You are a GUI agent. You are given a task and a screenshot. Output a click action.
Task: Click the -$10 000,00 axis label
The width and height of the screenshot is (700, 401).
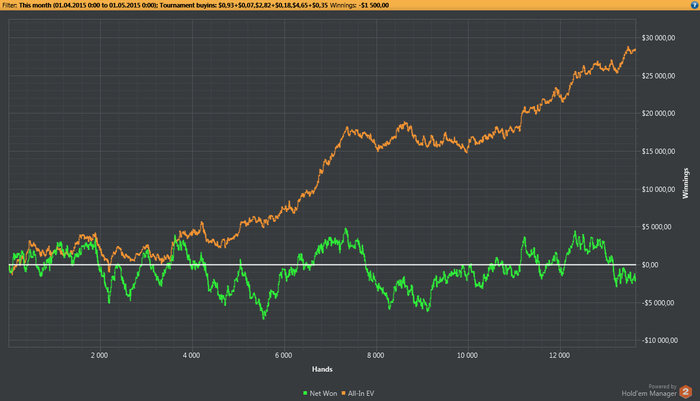point(660,340)
